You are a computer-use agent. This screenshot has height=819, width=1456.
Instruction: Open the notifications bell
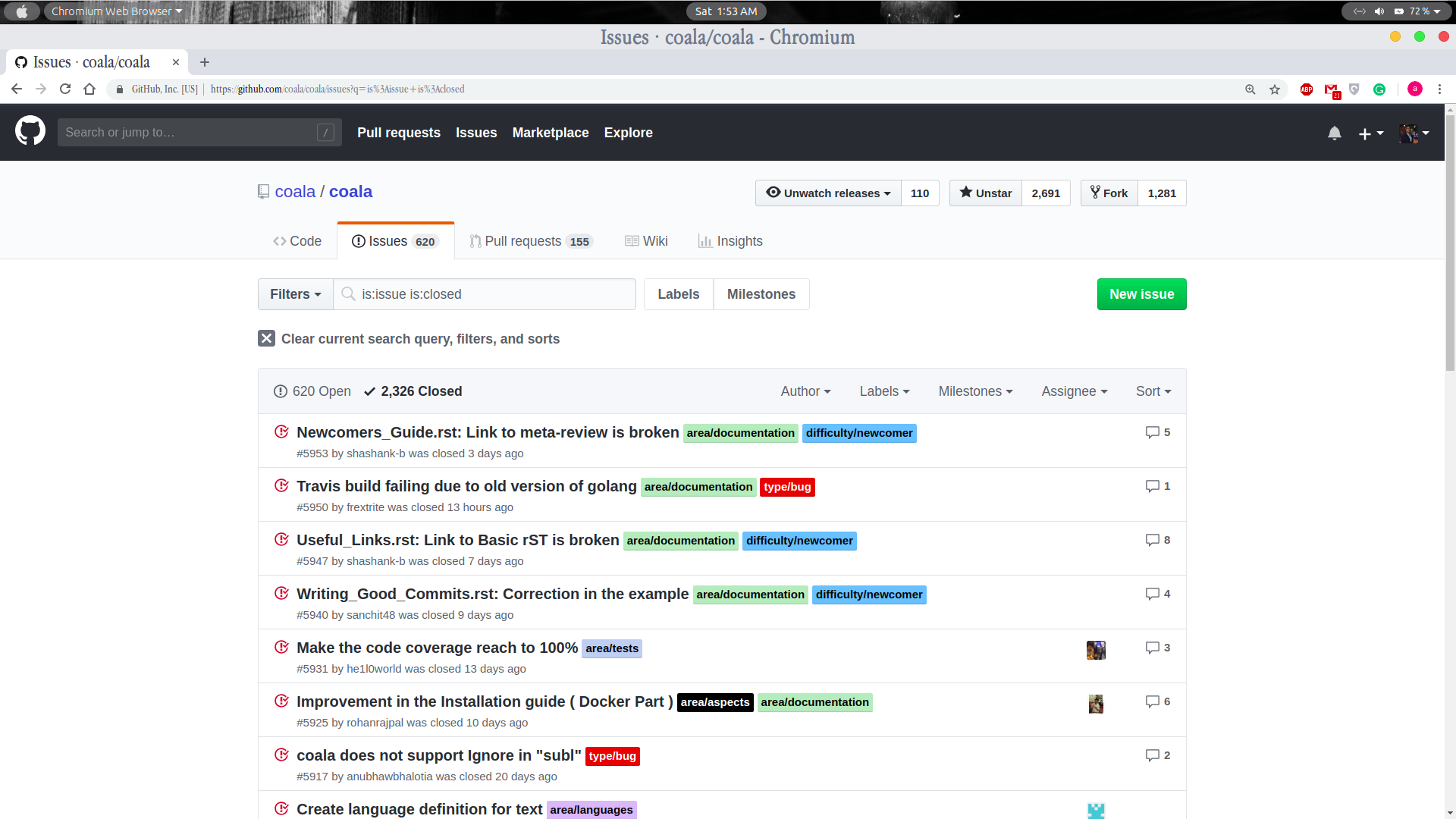(1334, 133)
